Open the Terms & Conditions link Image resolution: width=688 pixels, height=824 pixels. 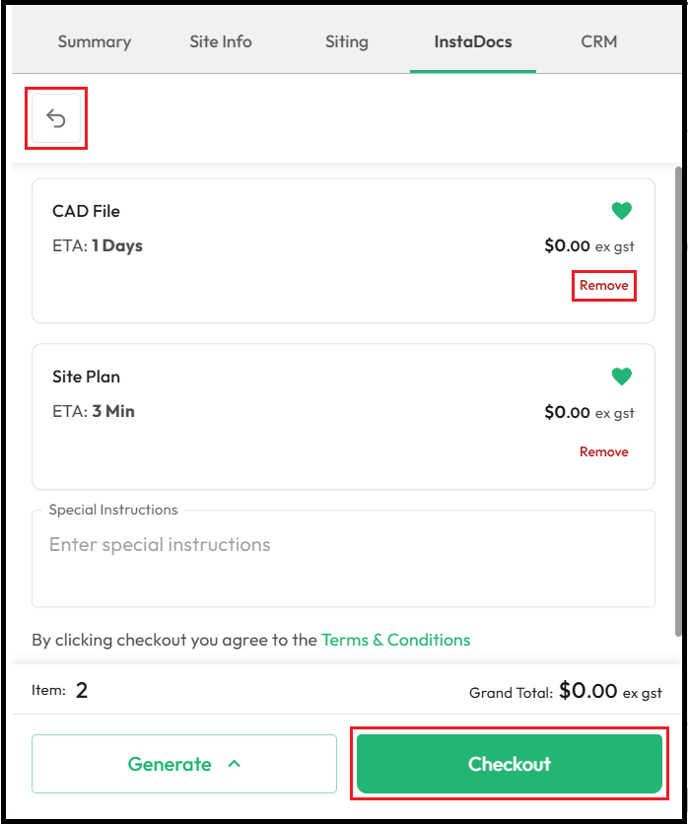click(x=396, y=640)
